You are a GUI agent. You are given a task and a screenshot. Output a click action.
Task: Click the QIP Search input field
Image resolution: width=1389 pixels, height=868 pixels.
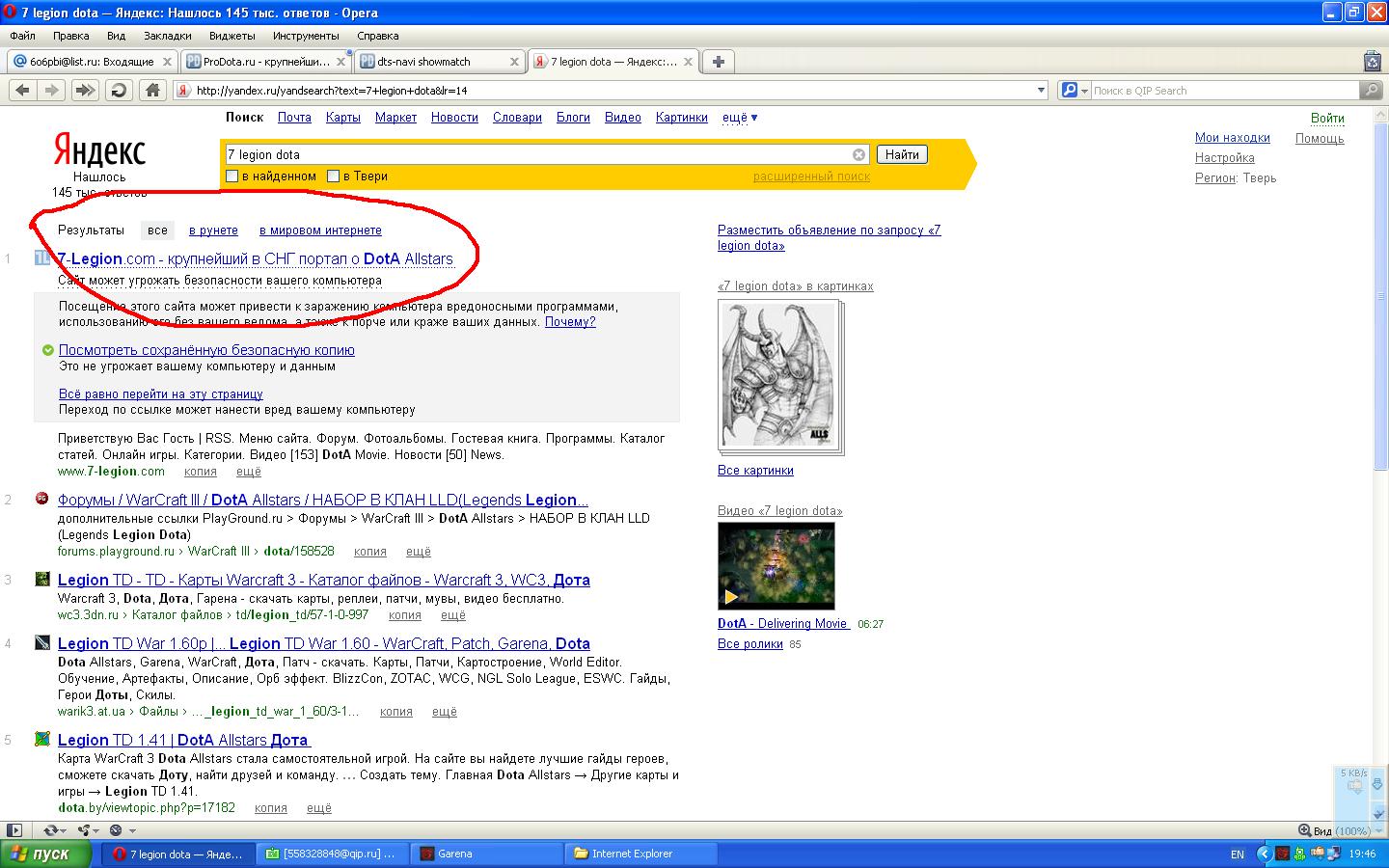pyautogui.click(x=1225, y=91)
